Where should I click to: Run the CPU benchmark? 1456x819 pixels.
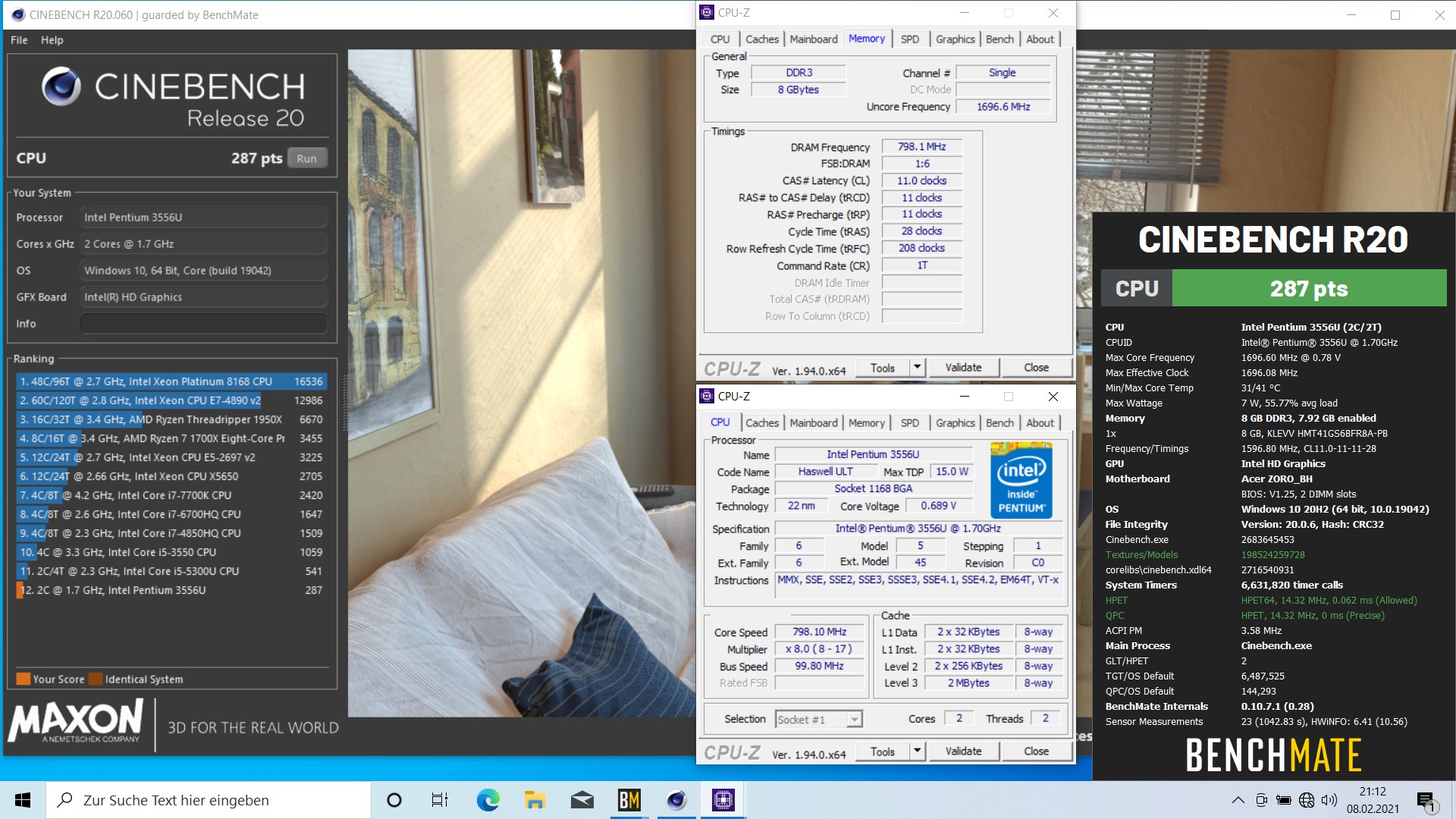(306, 158)
